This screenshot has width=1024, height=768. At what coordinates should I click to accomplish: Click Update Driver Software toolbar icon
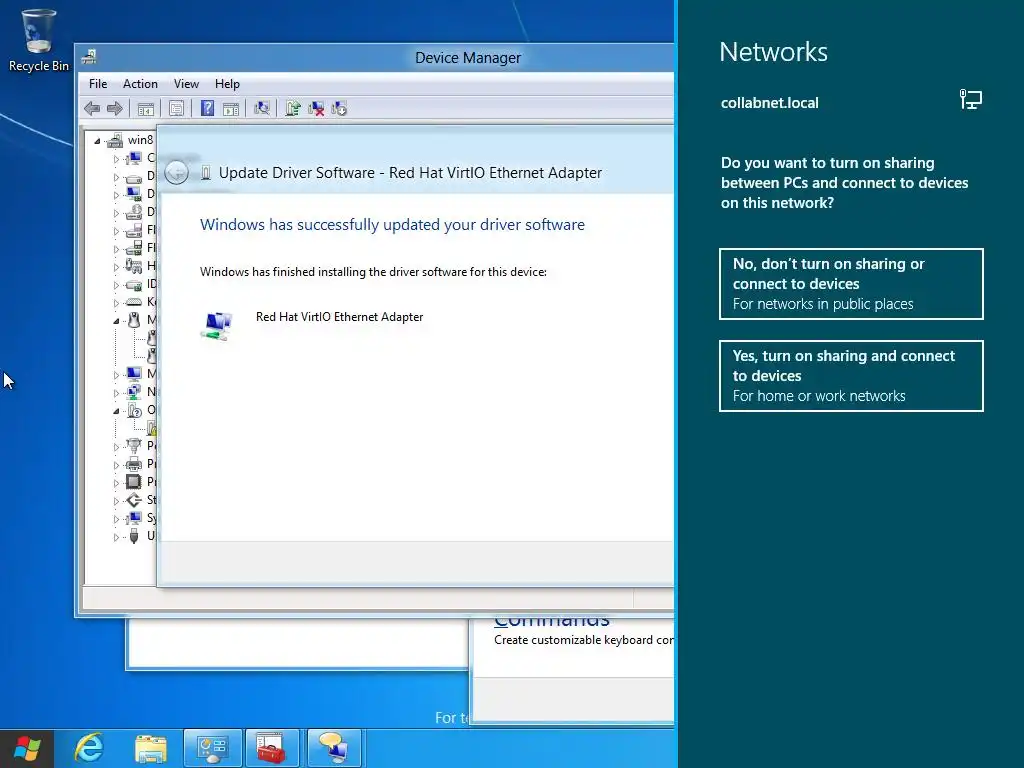[293, 108]
